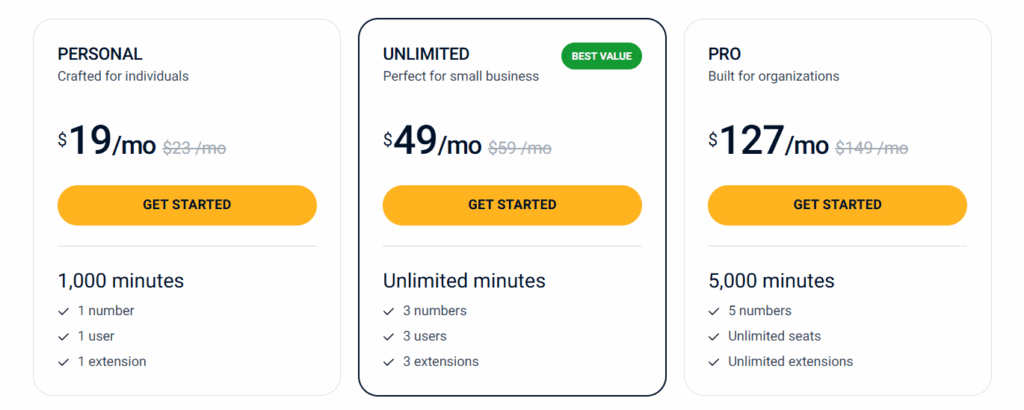1024x410 pixels.
Task: Click the checkmark beside "Unlimited extensions"
Action: tap(714, 362)
